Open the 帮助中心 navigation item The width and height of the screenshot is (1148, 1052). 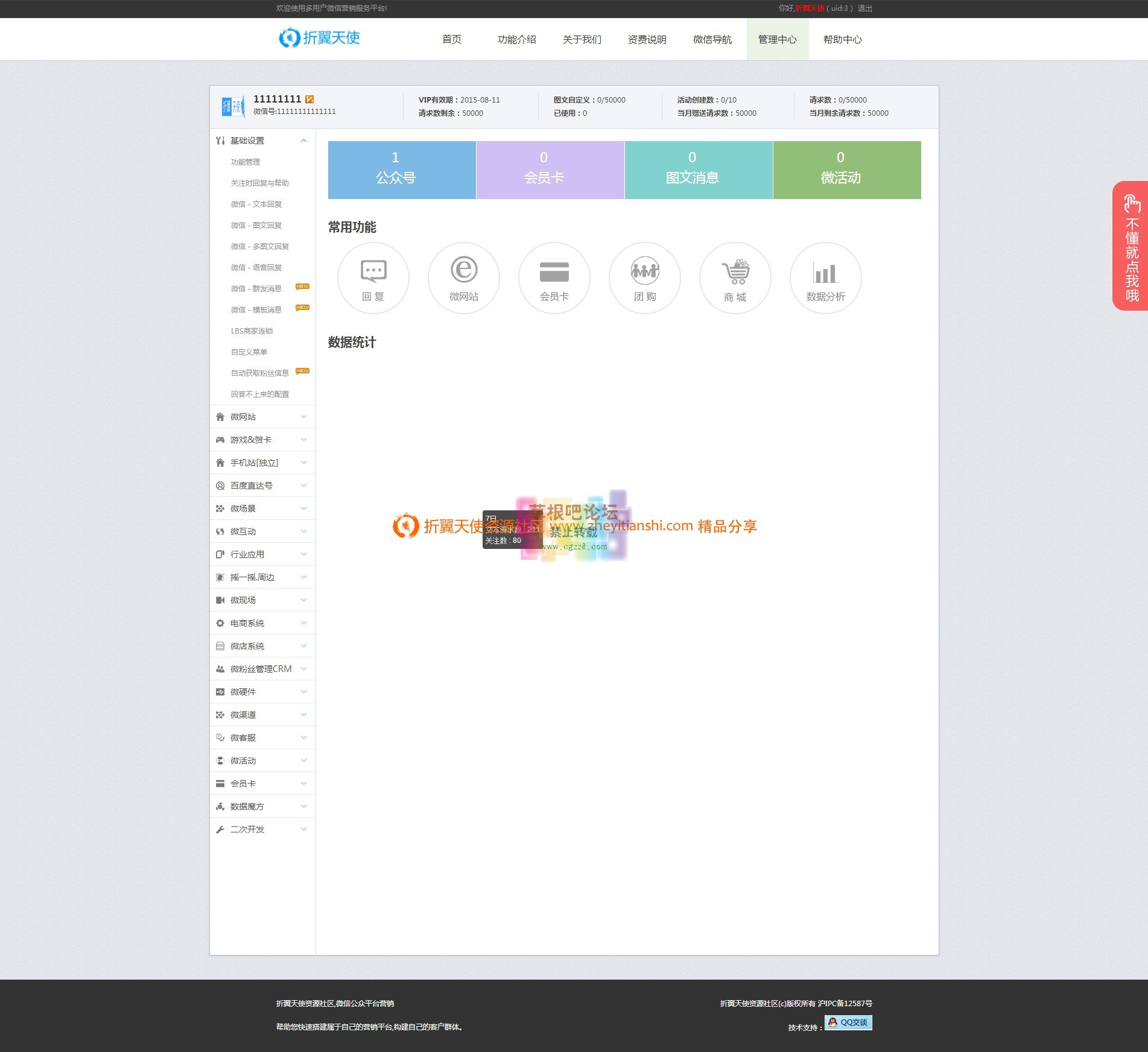(x=842, y=40)
